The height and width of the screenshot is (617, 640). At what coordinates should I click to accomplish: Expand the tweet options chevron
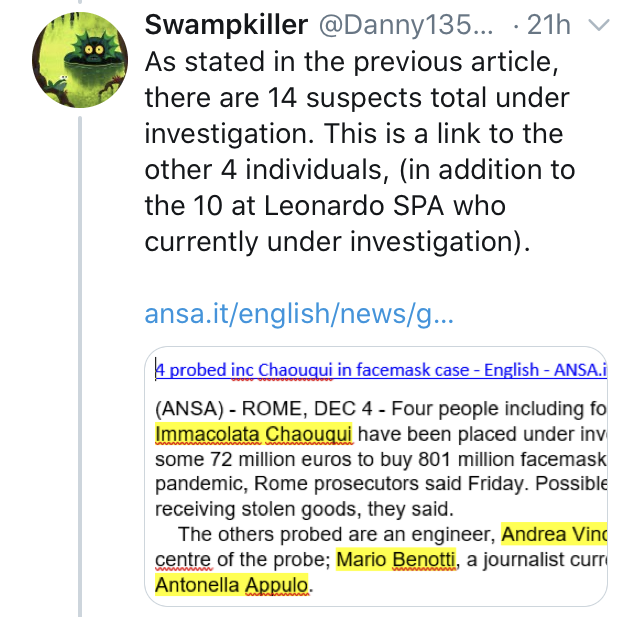599,24
